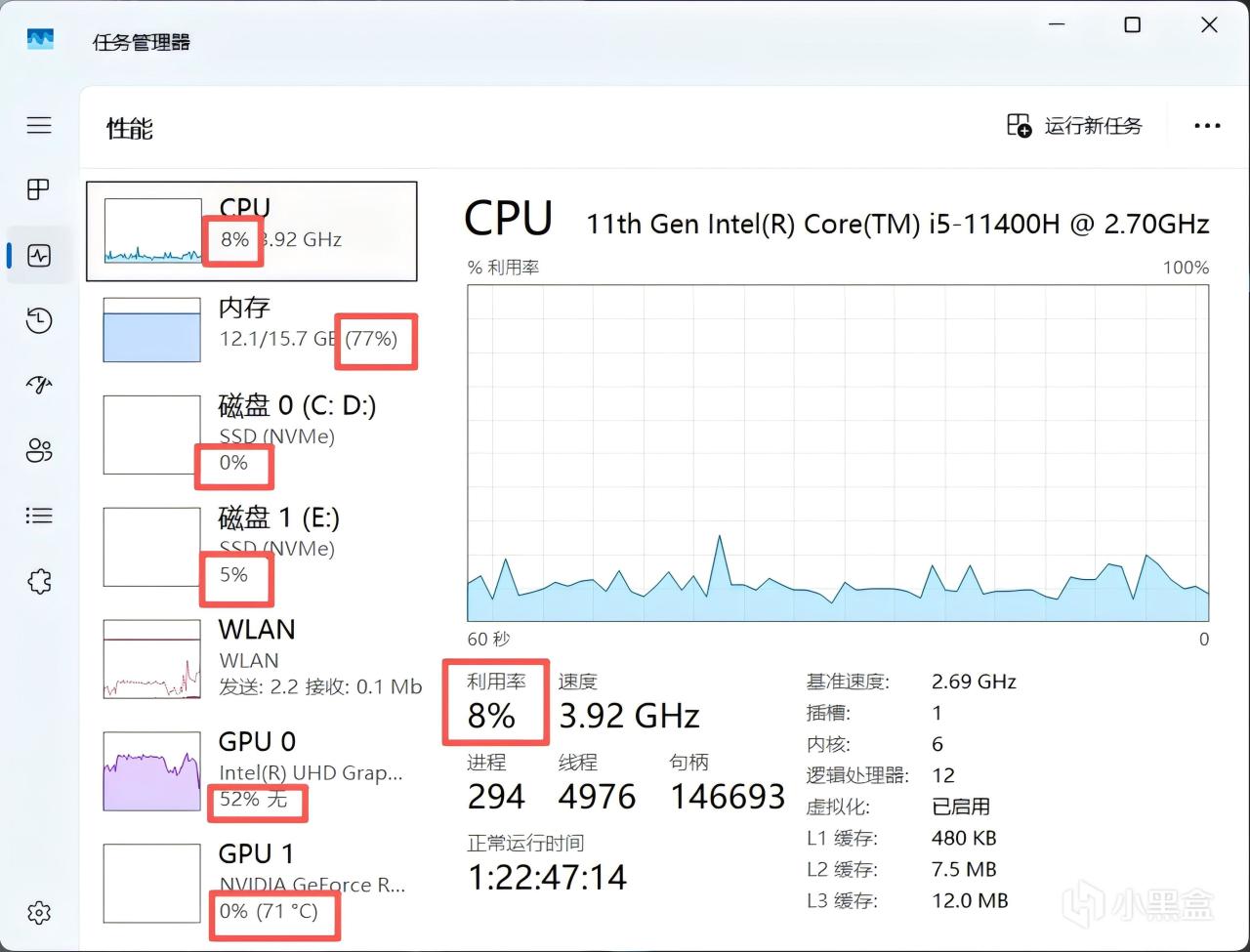Open the Users page icon
This screenshot has height=952, width=1250.
tap(39, 450)
